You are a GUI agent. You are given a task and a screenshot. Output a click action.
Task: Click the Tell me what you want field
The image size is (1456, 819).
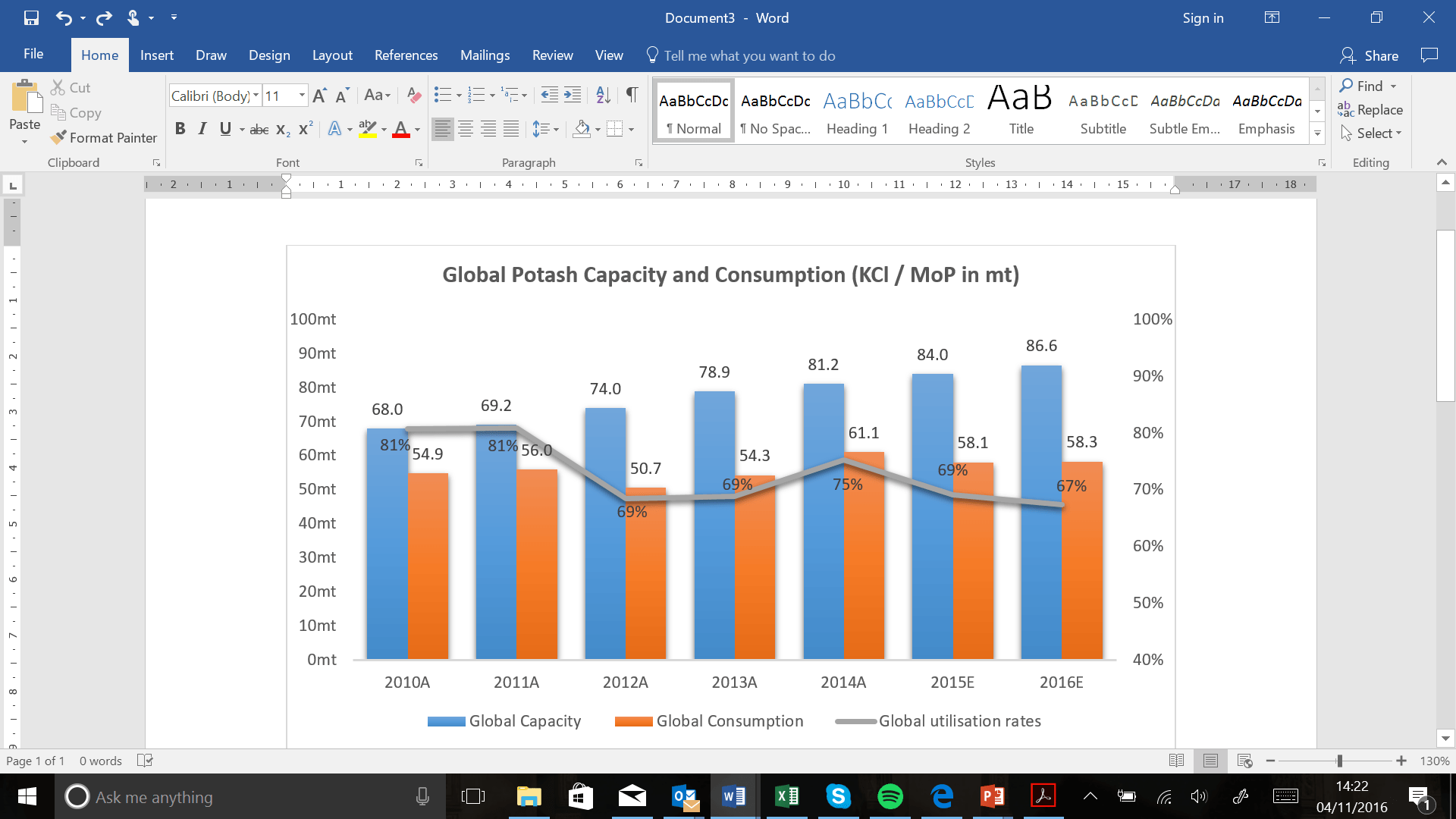pos(748,55)
